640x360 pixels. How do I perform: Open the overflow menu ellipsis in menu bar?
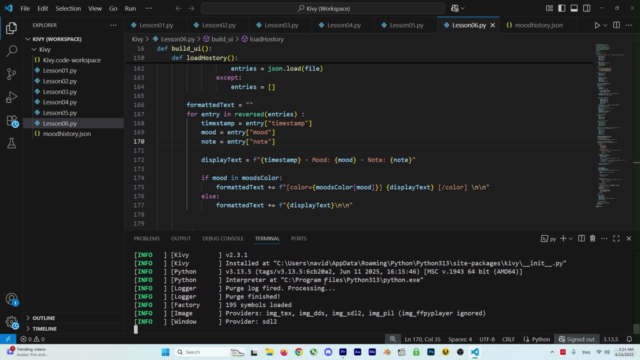149,8
